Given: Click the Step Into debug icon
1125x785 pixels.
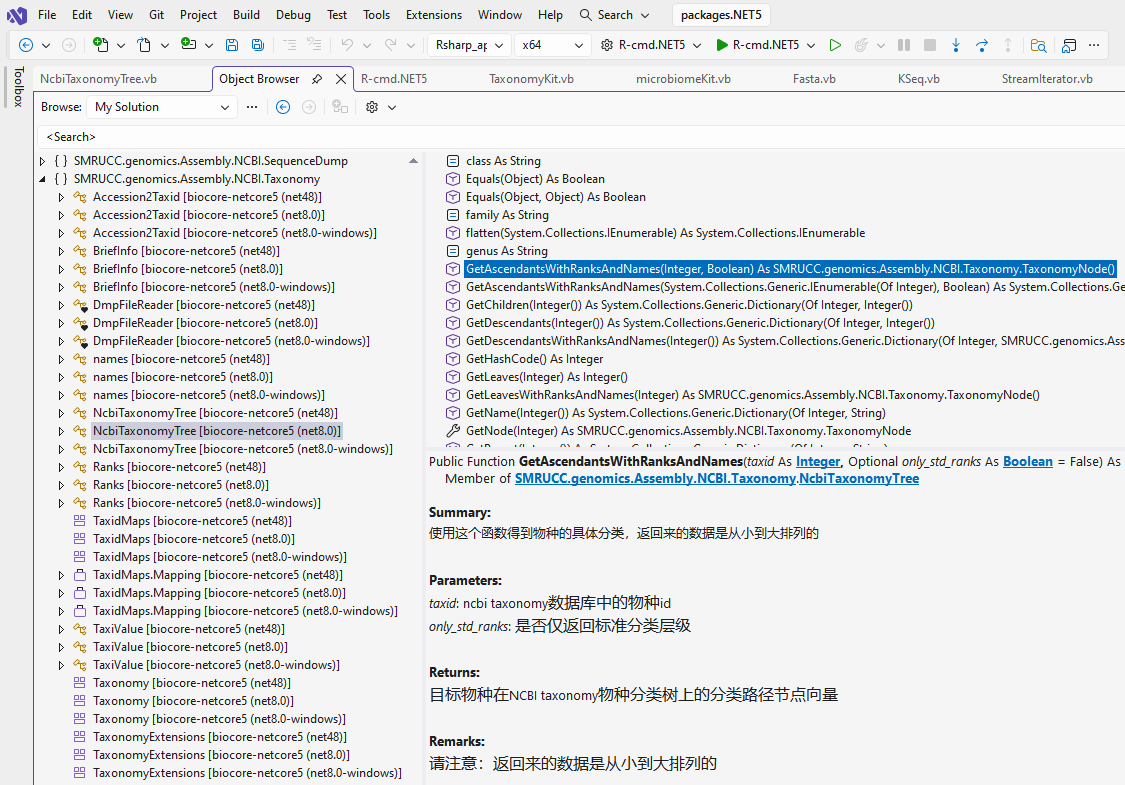Looking at the screenshot, I should 956,45.
